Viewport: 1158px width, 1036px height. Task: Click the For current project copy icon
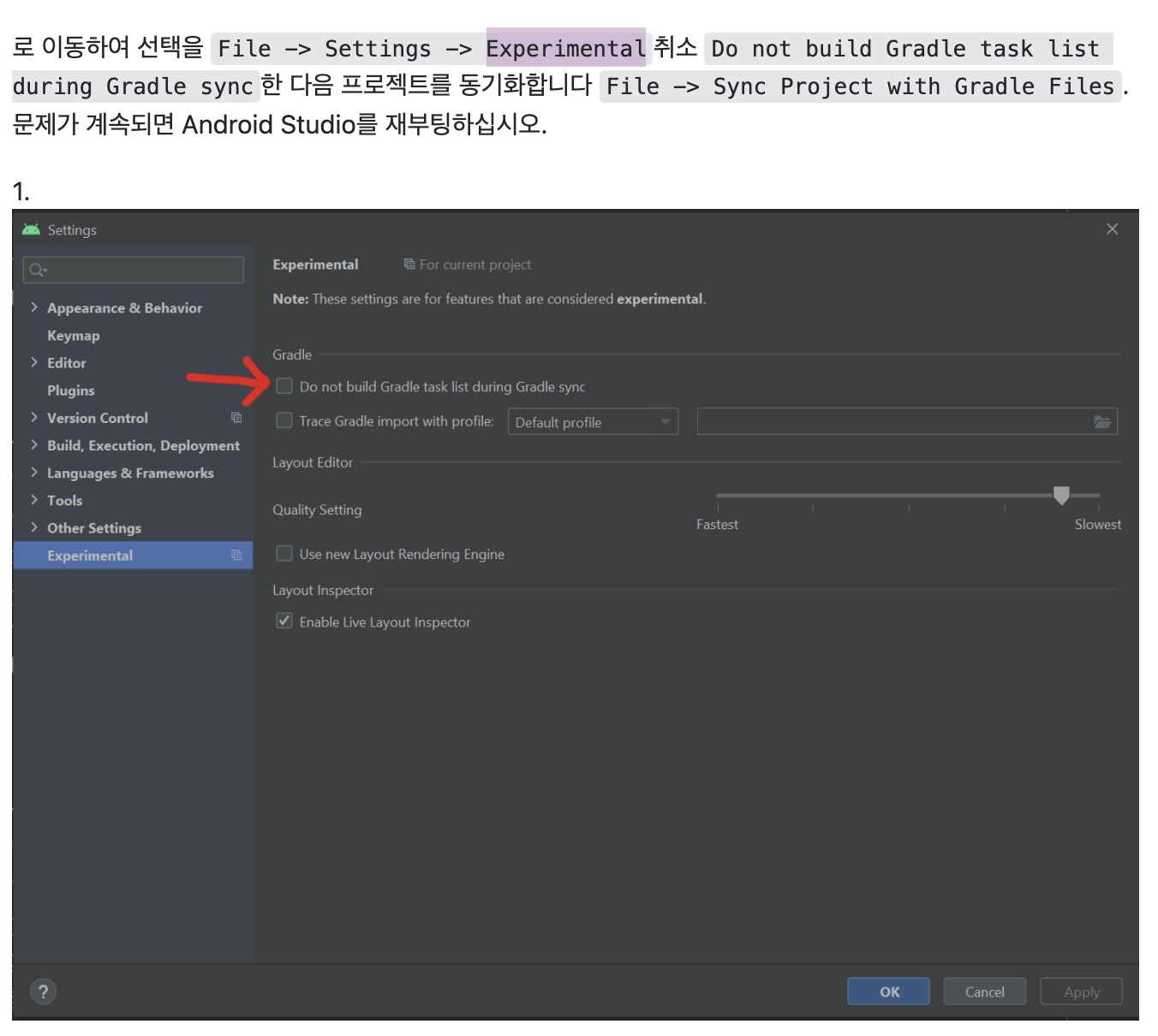coord(409,265)
